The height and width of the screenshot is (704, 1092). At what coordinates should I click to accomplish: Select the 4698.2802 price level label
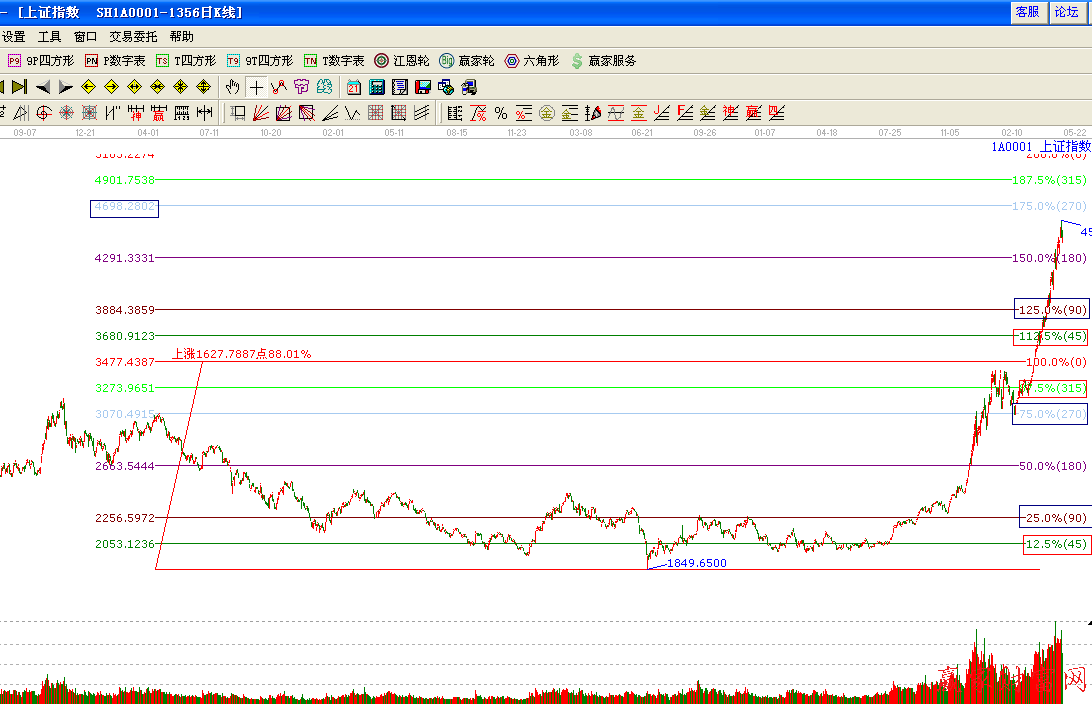coord(124,208)
